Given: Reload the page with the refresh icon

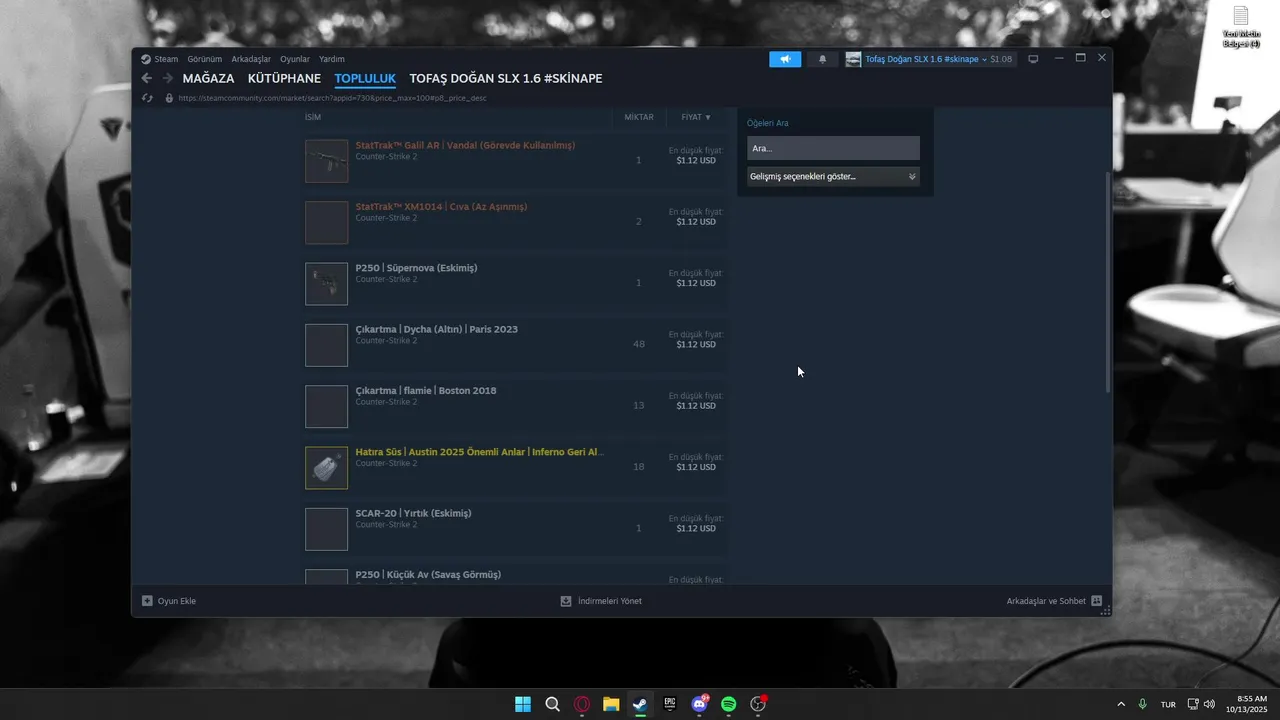Looking at the screenshot, I should coord(147,98).
